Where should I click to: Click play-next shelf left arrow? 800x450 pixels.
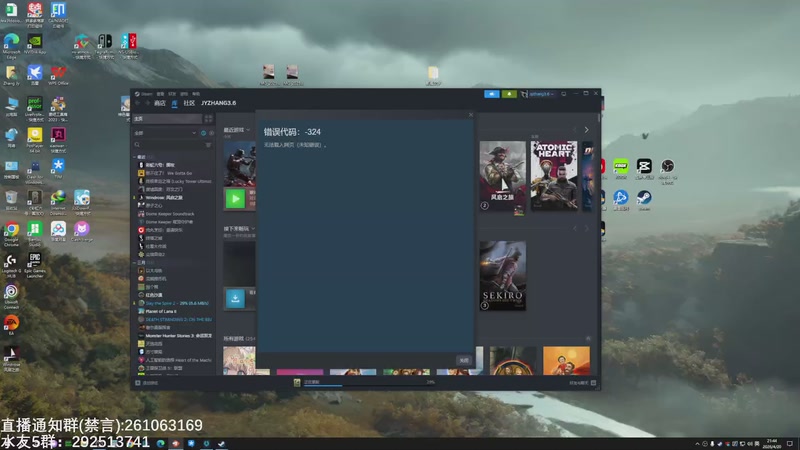coord(574,229)
